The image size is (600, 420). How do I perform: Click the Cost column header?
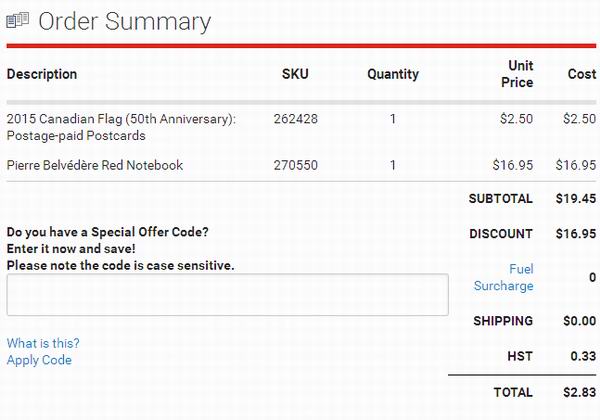coord(582,74)
